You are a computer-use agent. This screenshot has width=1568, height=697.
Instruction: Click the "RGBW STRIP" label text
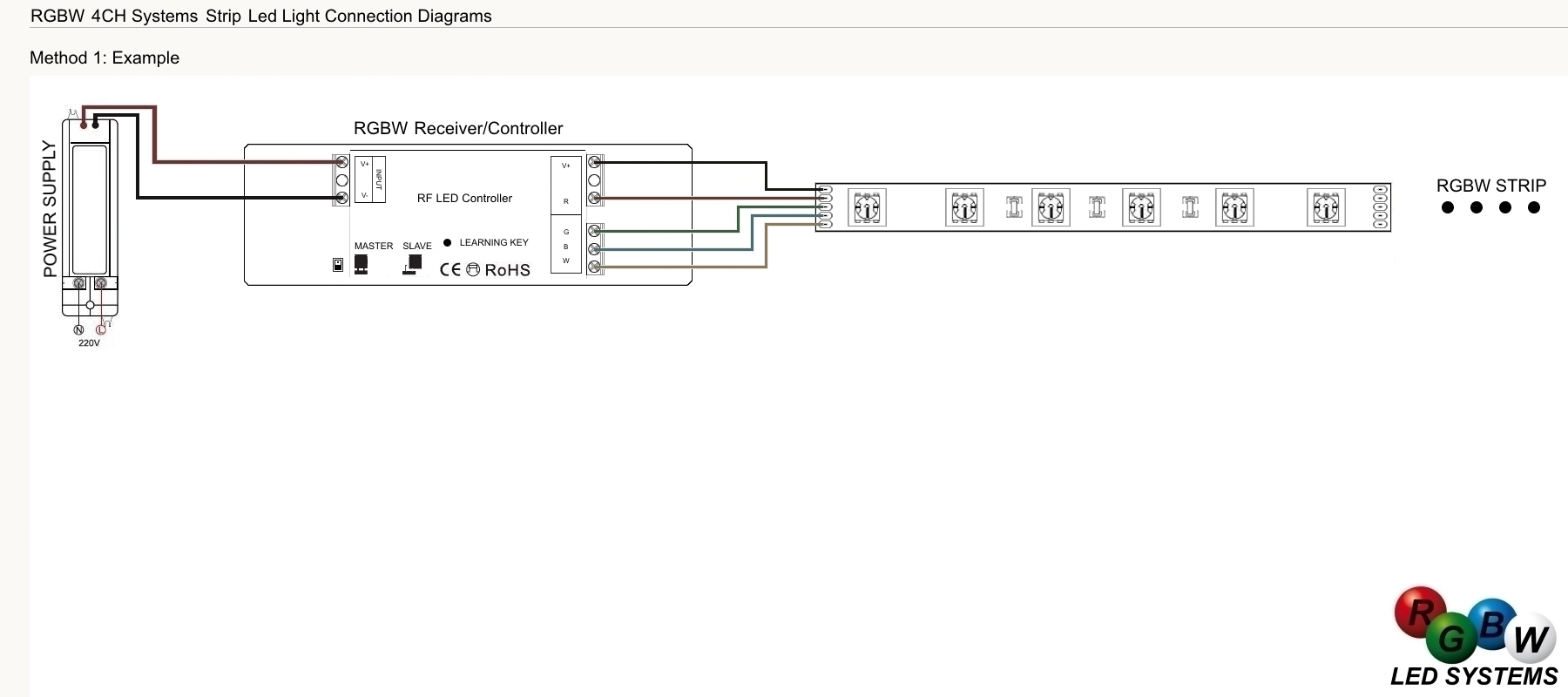[1490, 186]
